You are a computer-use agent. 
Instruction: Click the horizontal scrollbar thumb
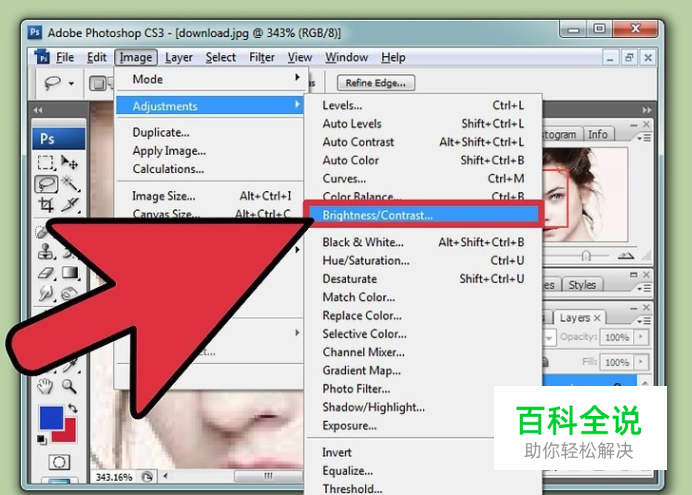[268, 476]
